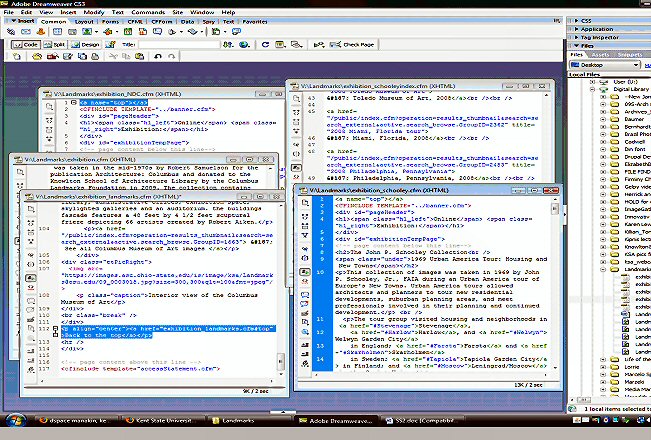Switch to Code view
Screen dimensions: 651x440
(26, 44)
